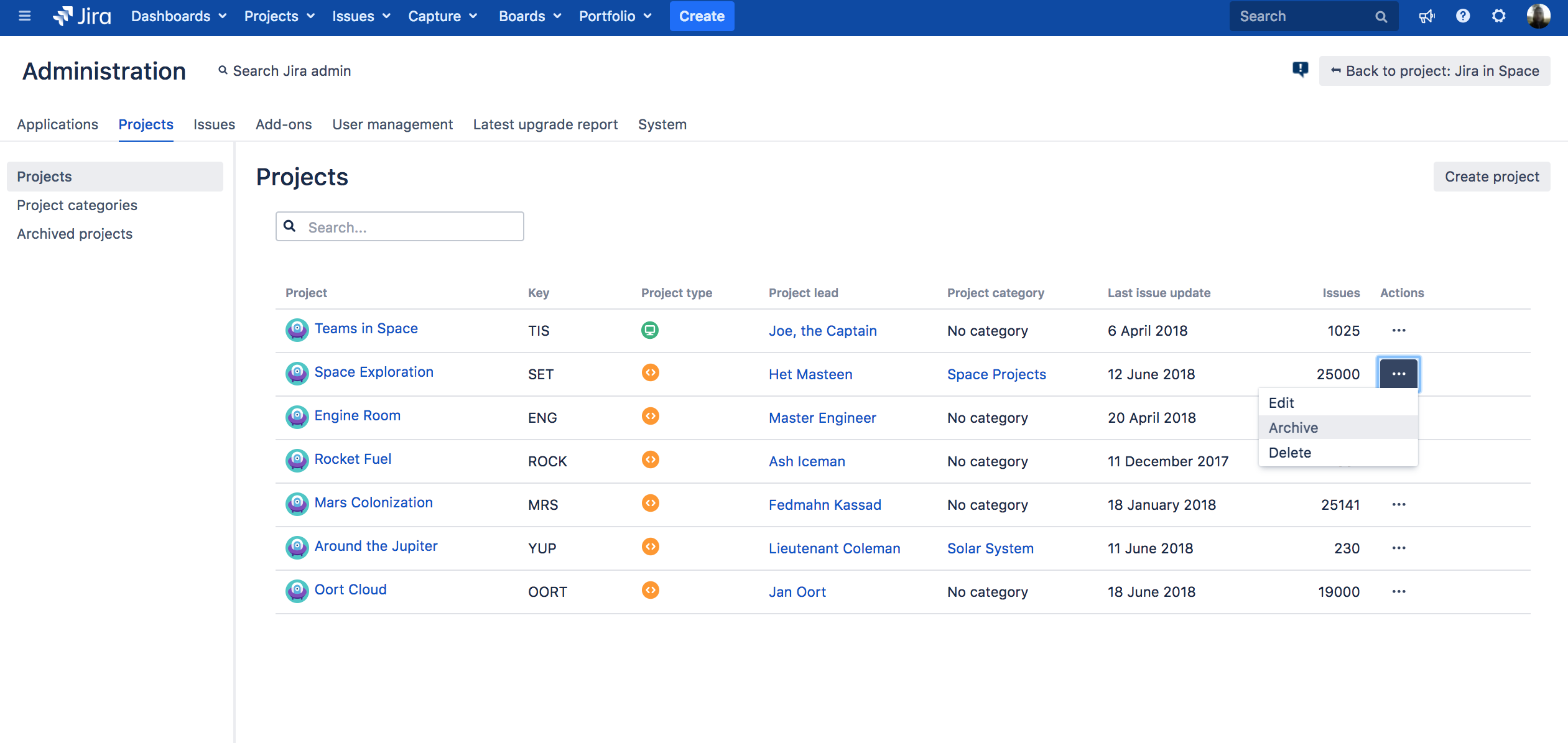Click the Projects tab in administration
This screenshot has width=1568, height=743.
click(x=145, y=124)
